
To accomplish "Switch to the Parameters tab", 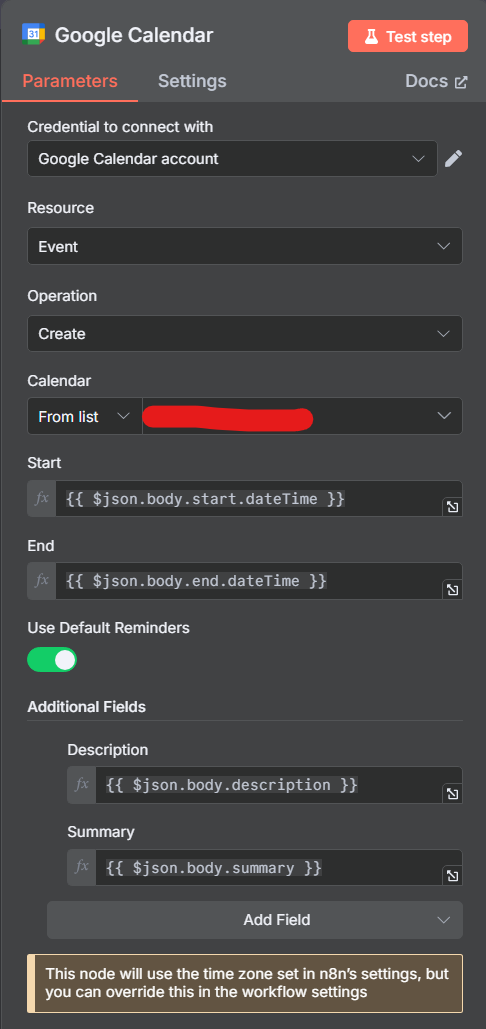I will click(70, 81).
